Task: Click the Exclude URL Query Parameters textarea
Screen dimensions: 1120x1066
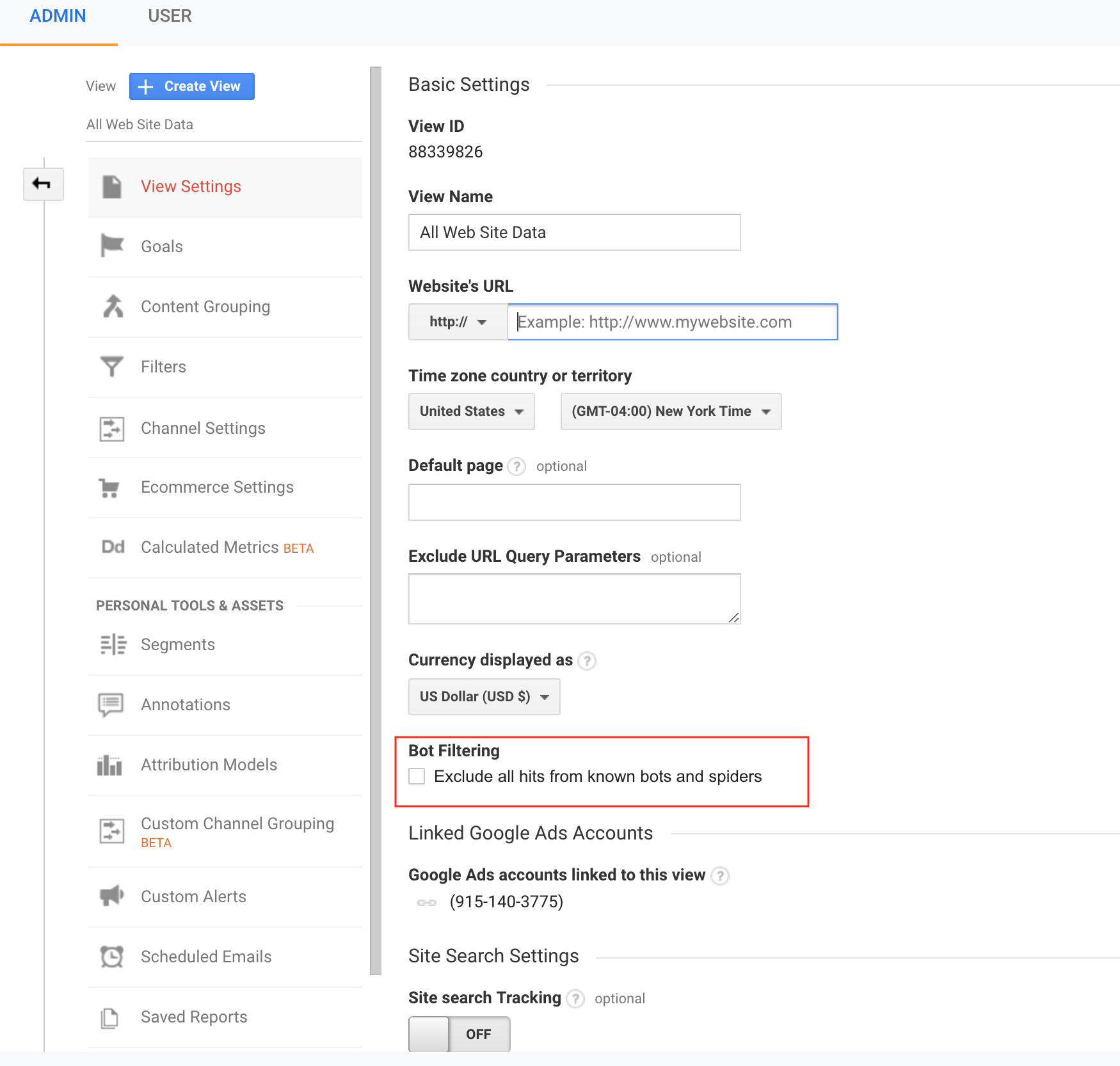Action: [575, 599]
